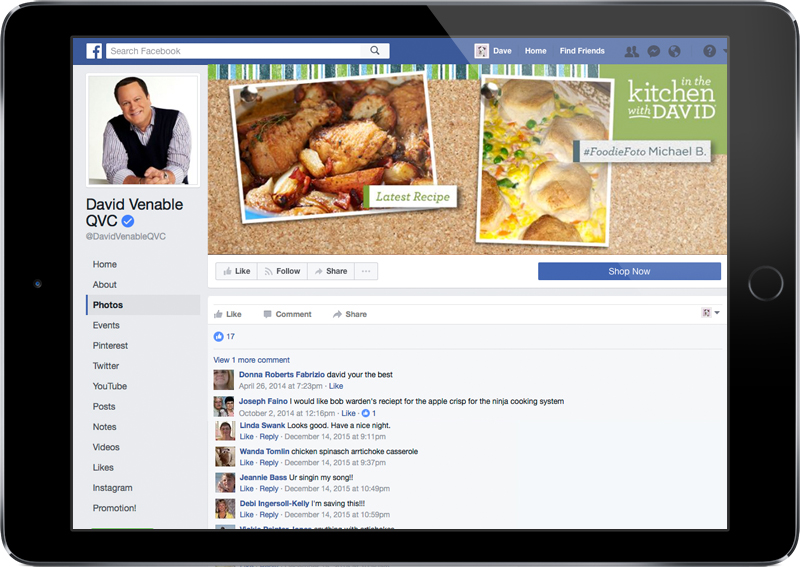
Task: Click David Venable's profile picture
Action: (143, 130)
